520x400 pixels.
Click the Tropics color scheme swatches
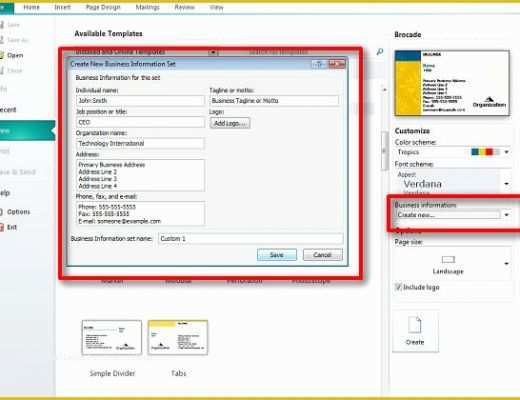(x=486, y=152)
